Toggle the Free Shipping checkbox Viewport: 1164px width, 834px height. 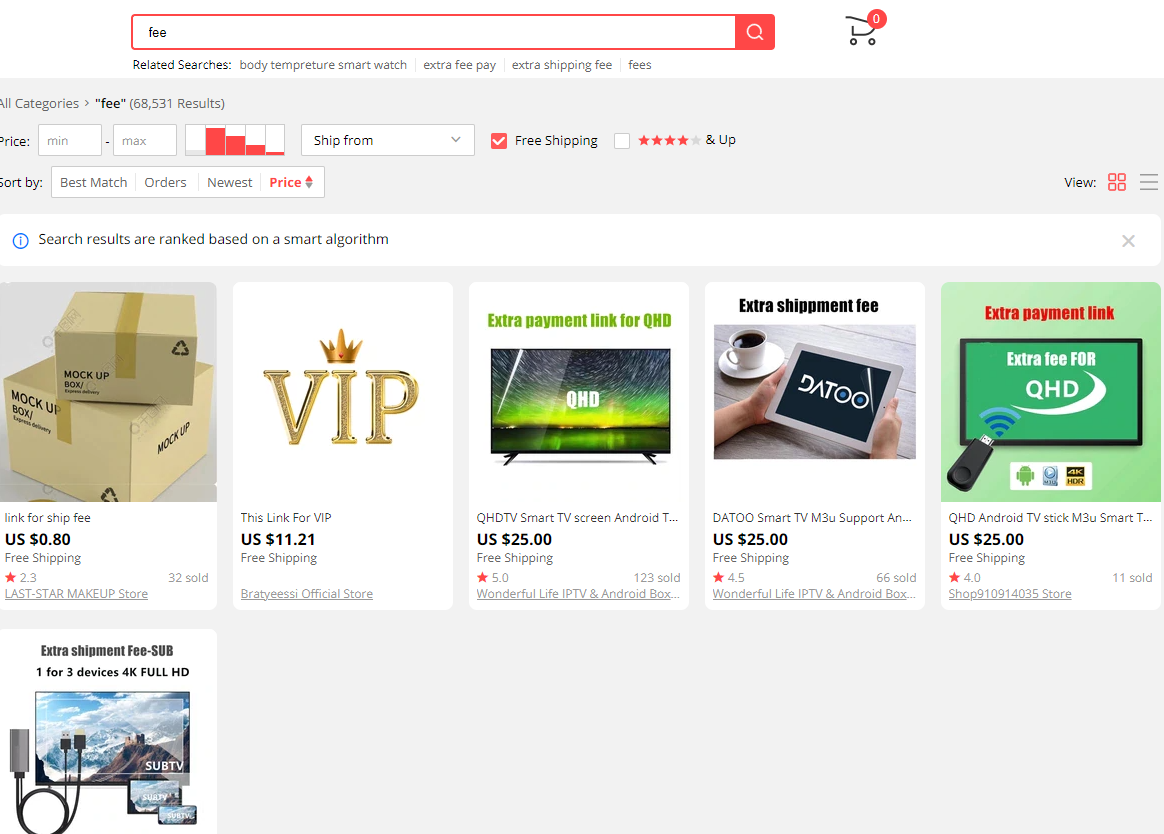click(x=499, y=140)
